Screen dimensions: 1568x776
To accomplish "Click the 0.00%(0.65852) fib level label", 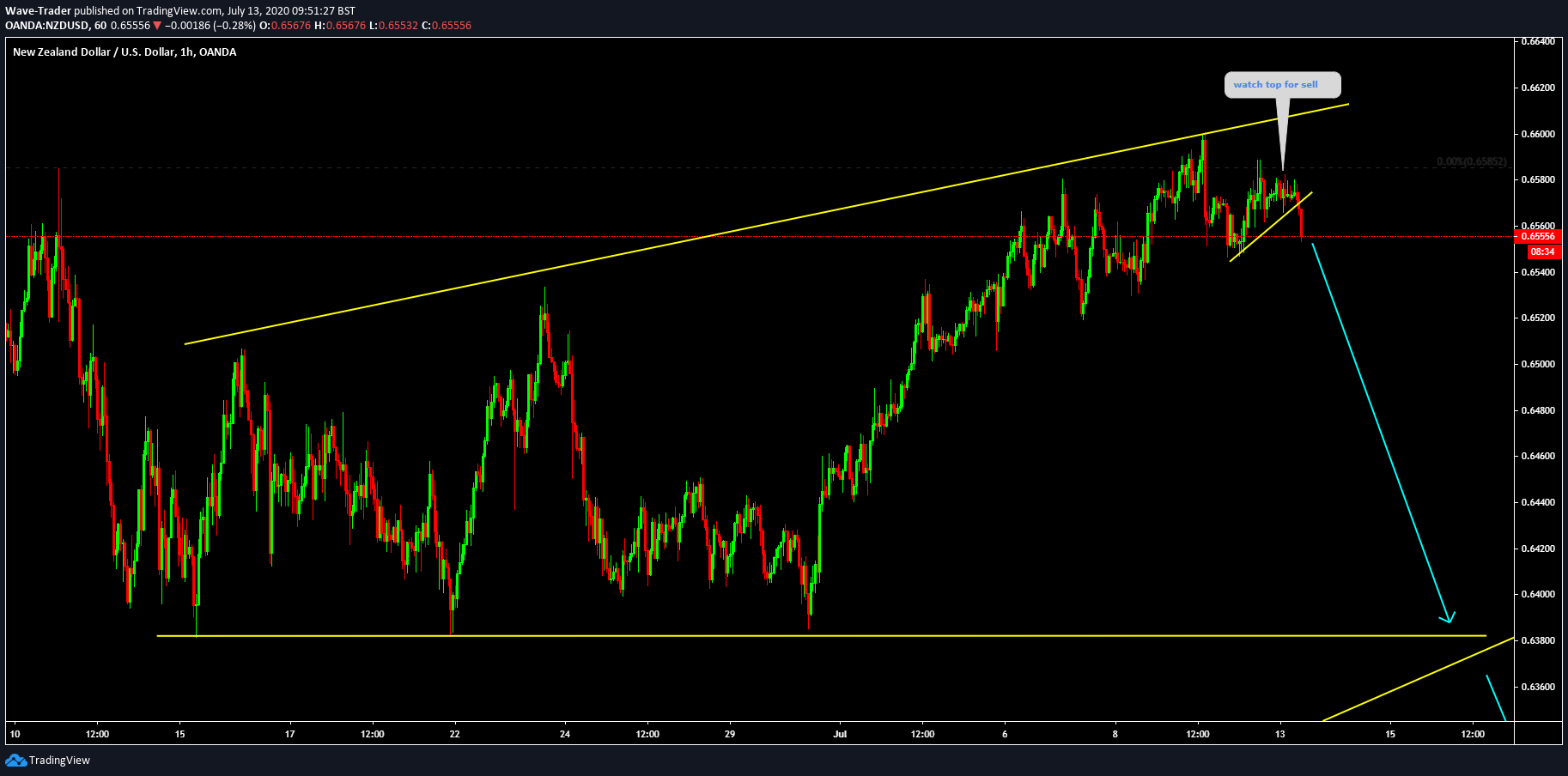I will [1471, 161].
